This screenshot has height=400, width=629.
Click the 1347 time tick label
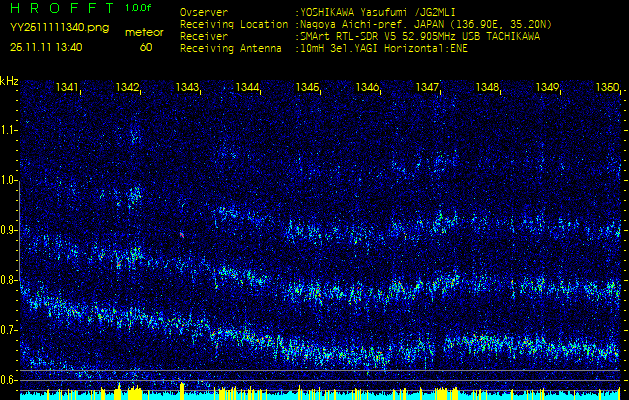tap(428, 88)
